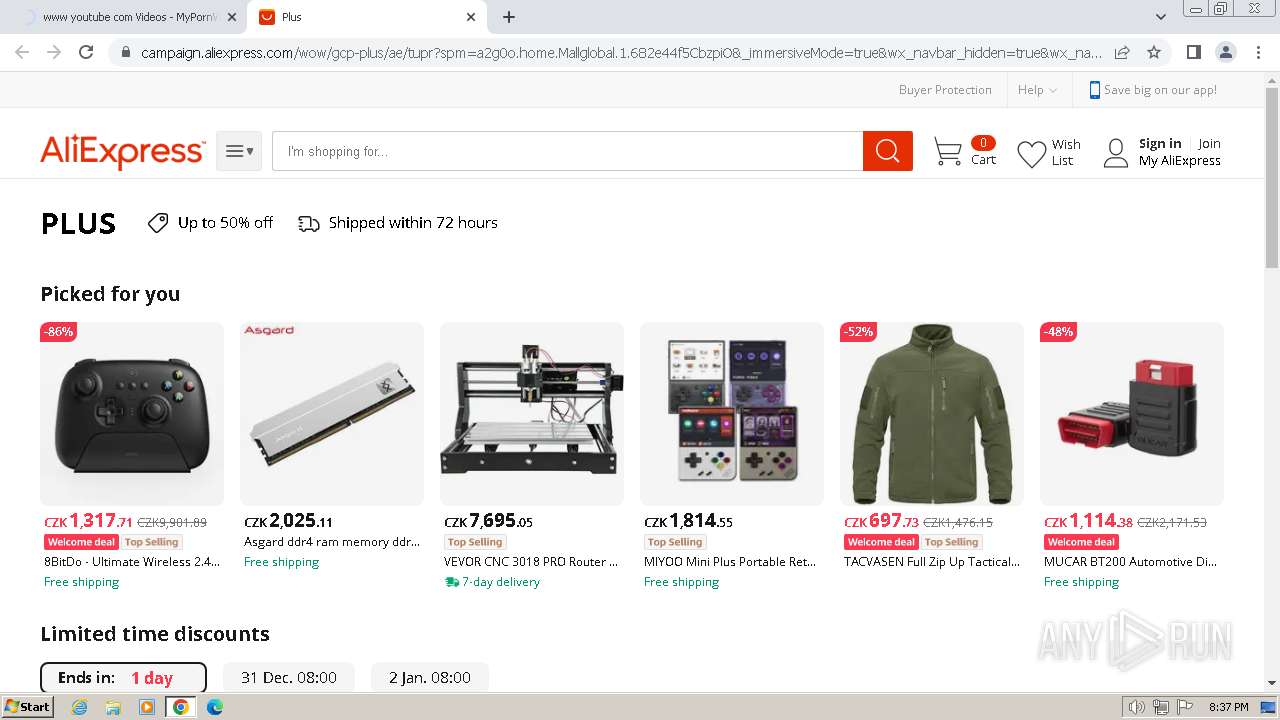Click the Sign in link

coord(1160,143)
